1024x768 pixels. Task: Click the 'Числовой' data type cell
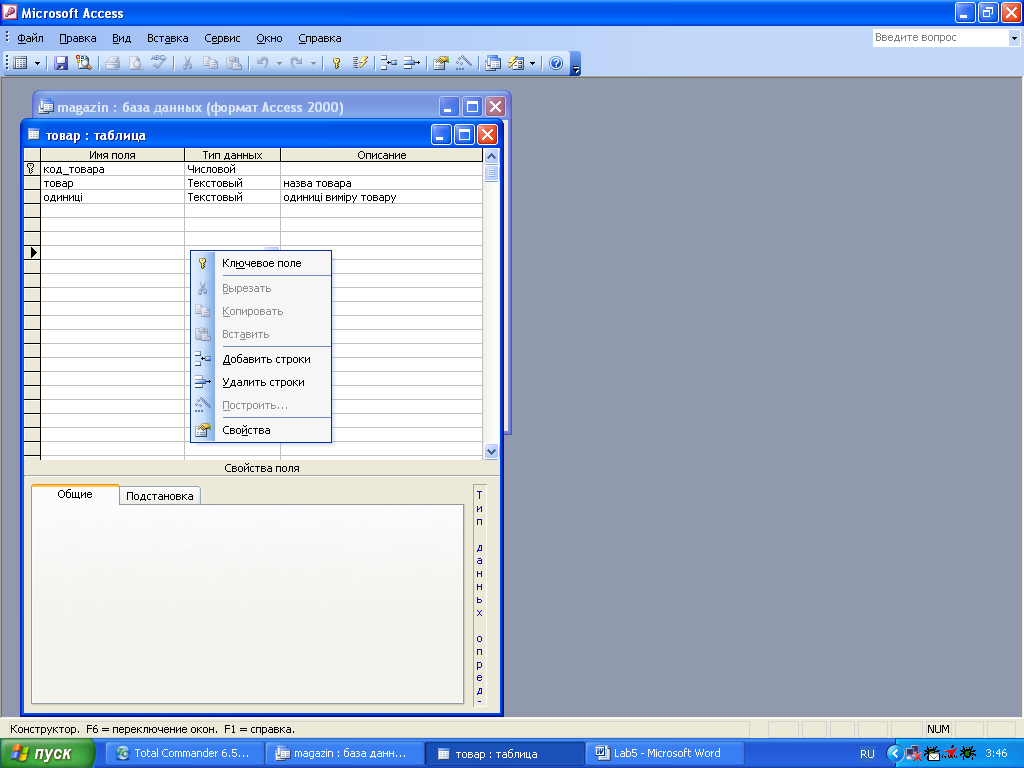(232, 169)
